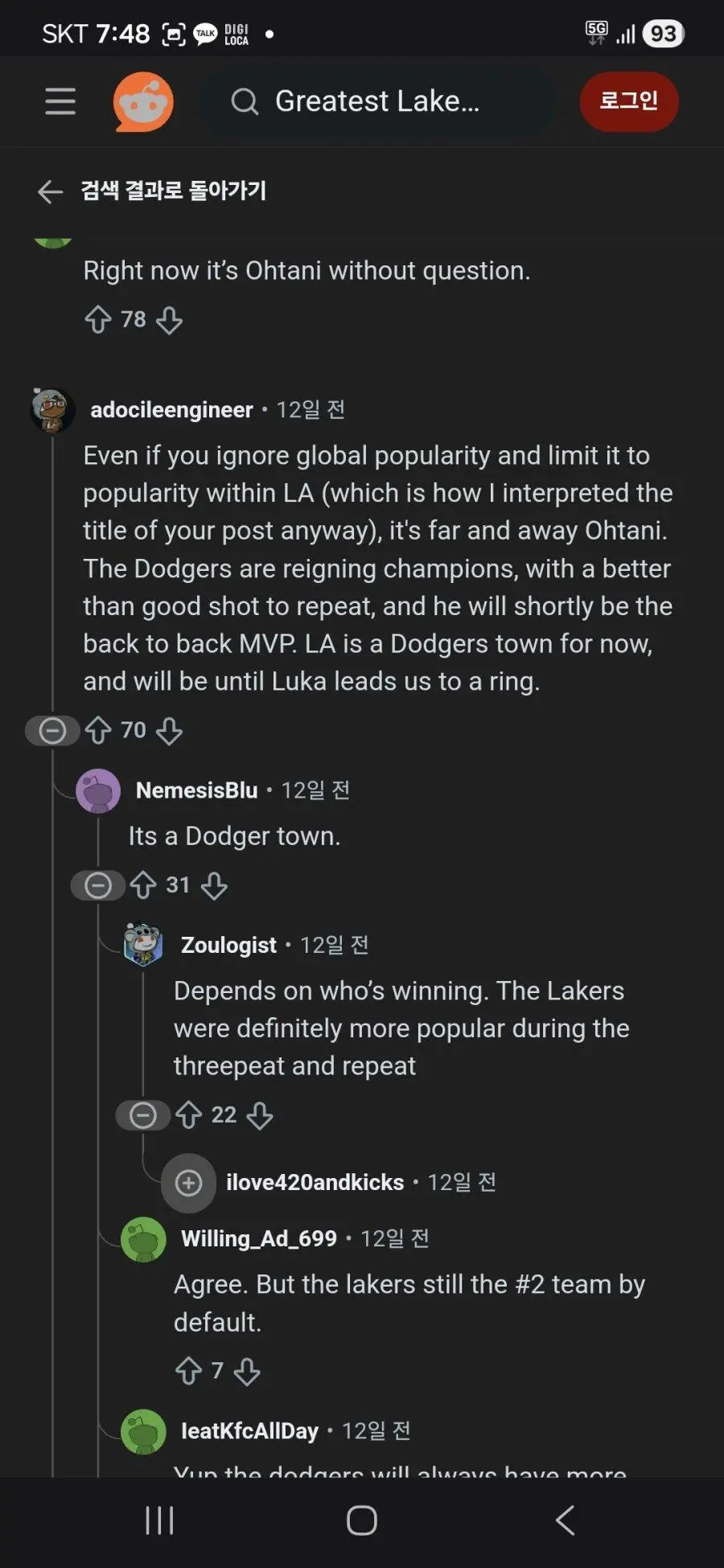Upvote adocileengineer's comment with 70 votes
Image resolution: width=724 pixels, height=1568 pixels.
tap(98, 730)
